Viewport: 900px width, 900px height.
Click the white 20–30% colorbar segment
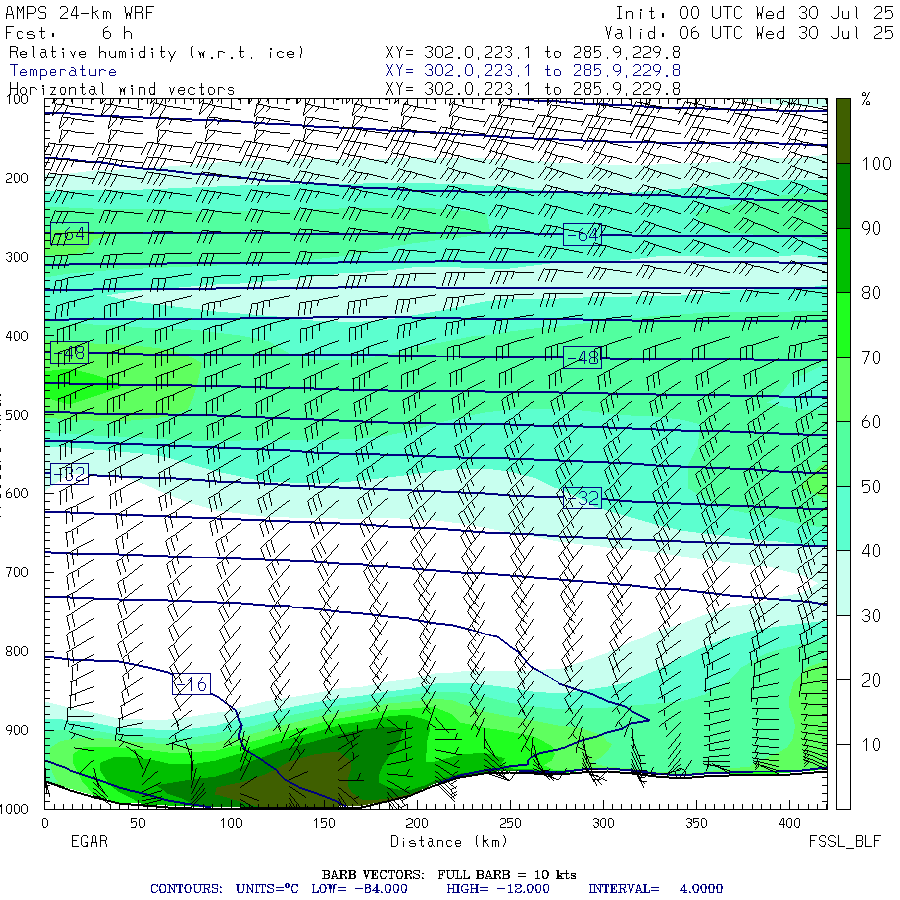[x=843, y=647]
